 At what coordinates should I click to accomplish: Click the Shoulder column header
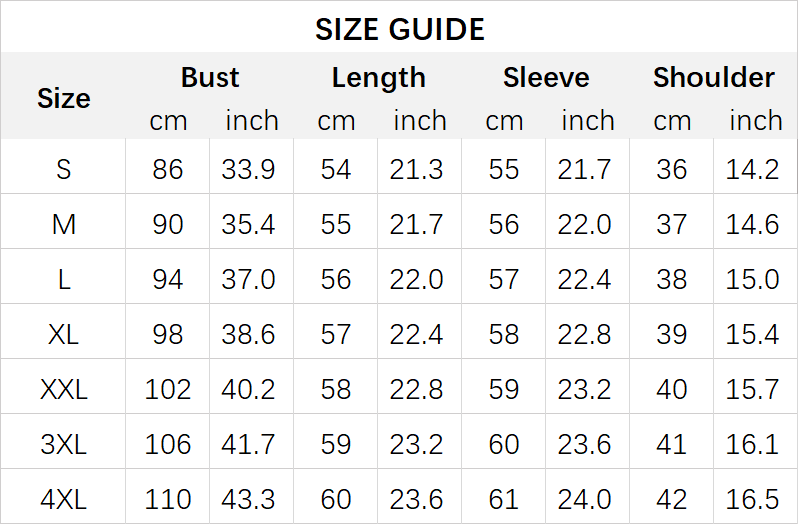[713, 78]
